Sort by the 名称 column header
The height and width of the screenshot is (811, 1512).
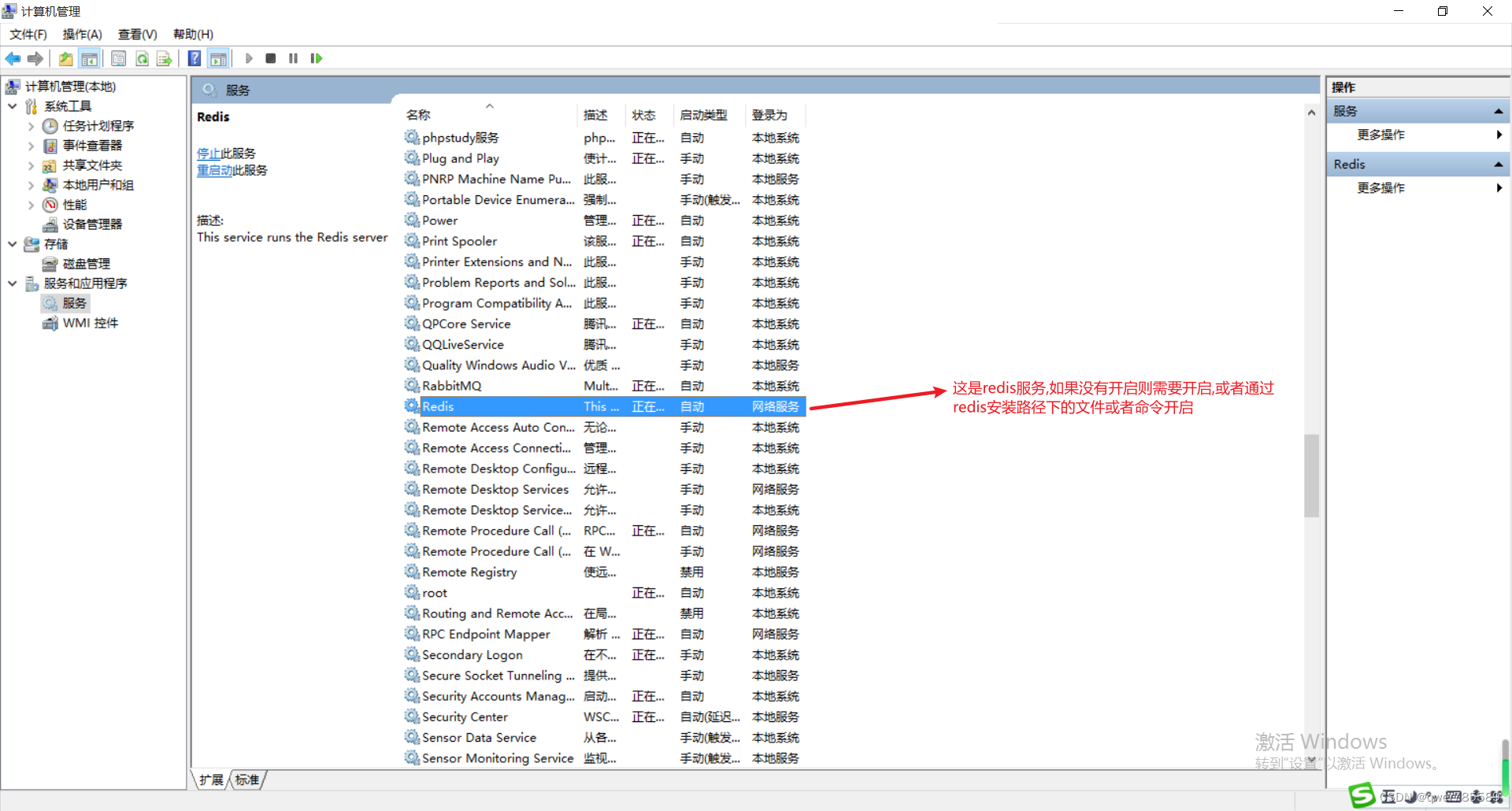tap(490, 115)
